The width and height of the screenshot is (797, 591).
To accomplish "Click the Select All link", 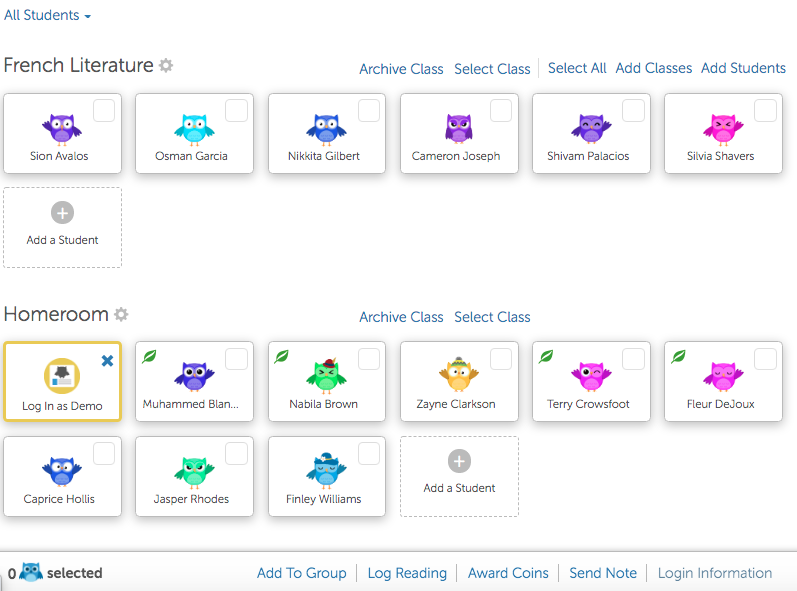I will pos(577,68).
